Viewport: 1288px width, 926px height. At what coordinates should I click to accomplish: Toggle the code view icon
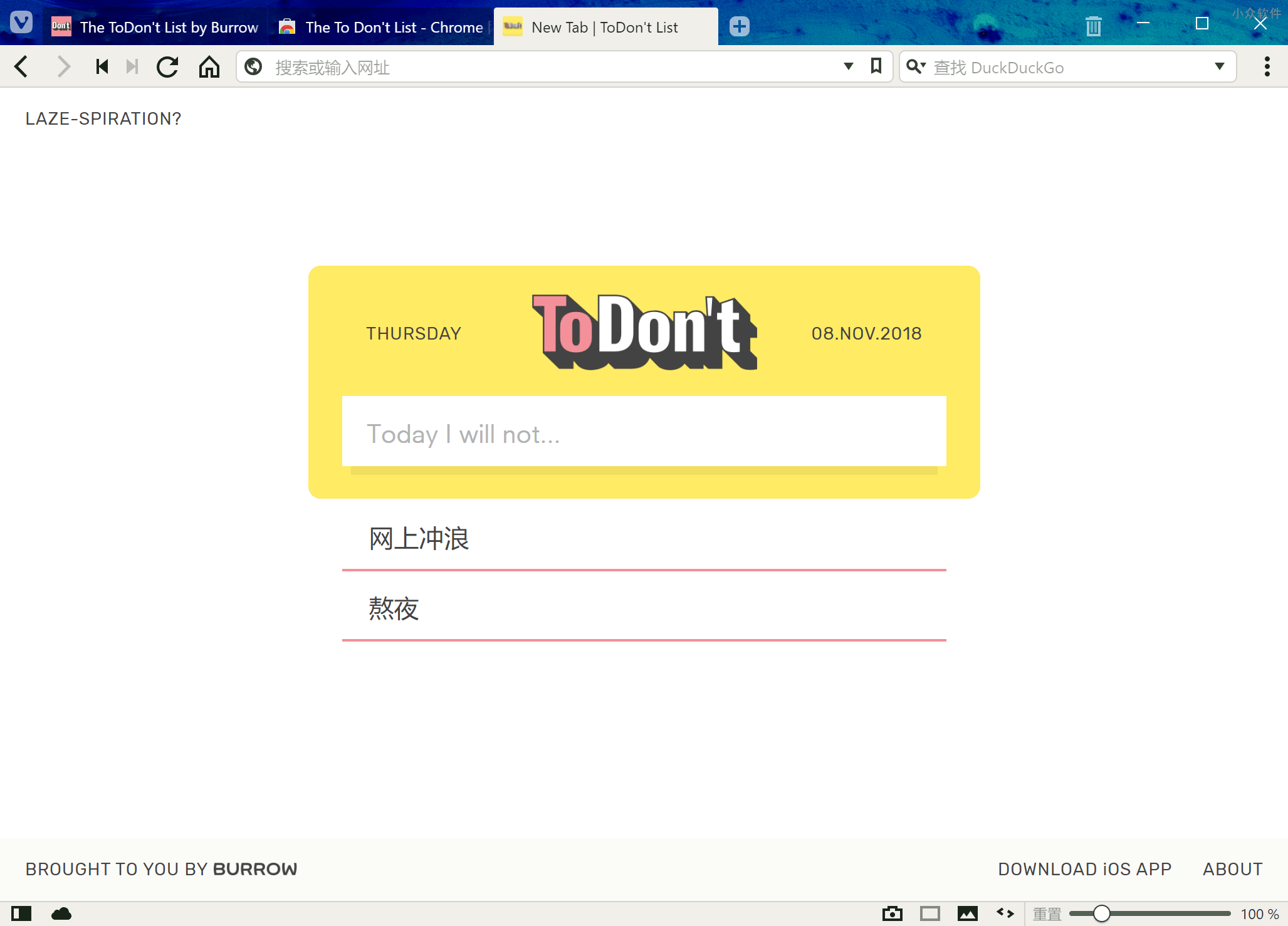[1005, 912]
